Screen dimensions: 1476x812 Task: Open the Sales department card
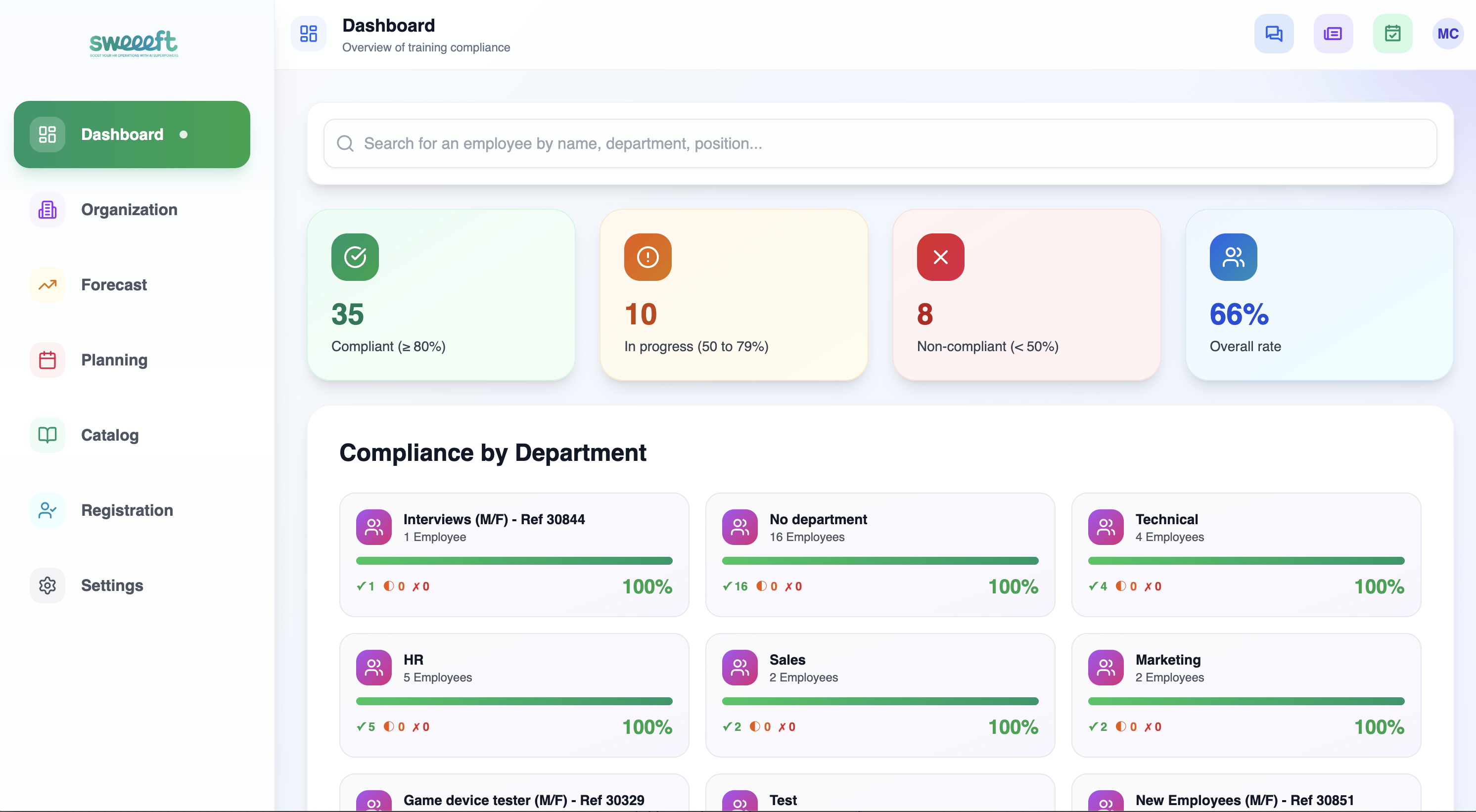pos(880,695)
